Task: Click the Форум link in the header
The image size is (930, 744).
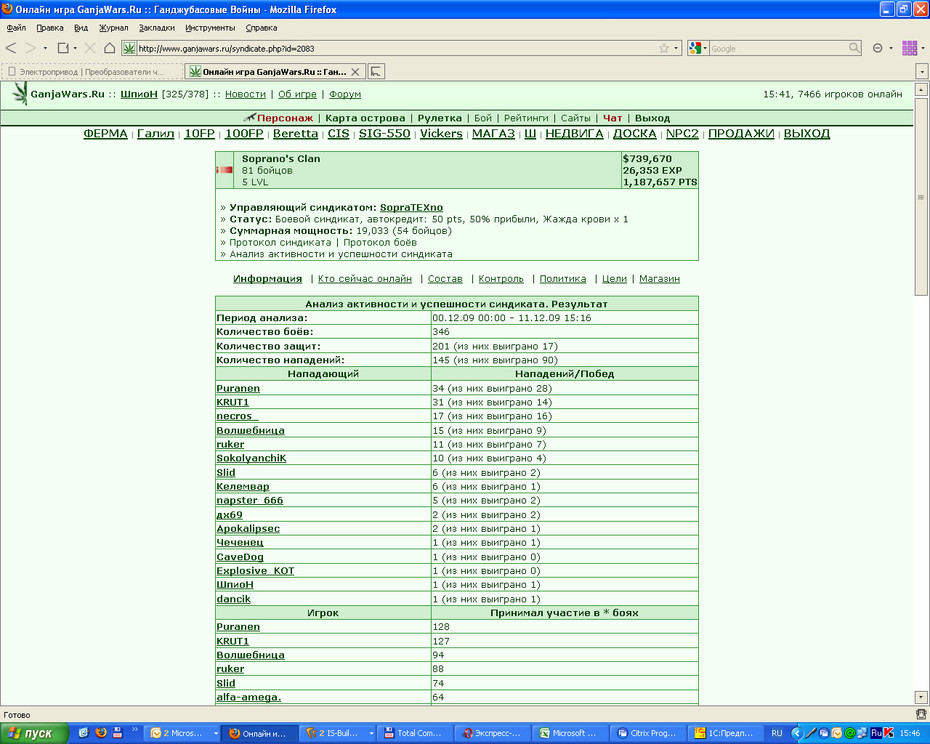Action: click(x=345, y=94)
